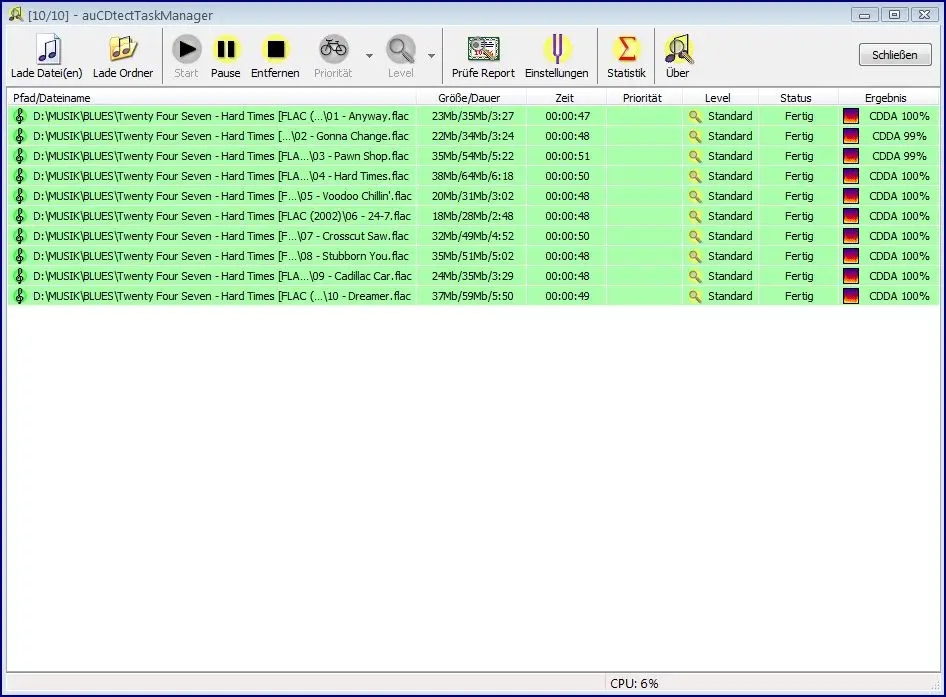The width and height of the screenshot is (946, 697).
Task: Open the Über about icon
Action: (x=678, y=49)
